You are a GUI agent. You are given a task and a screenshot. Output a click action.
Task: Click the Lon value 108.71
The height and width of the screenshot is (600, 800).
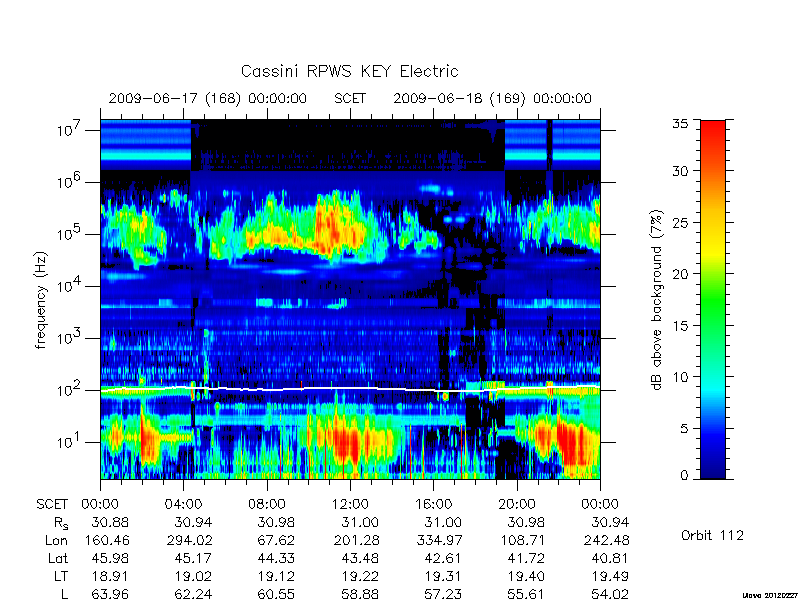coord(521,540)
